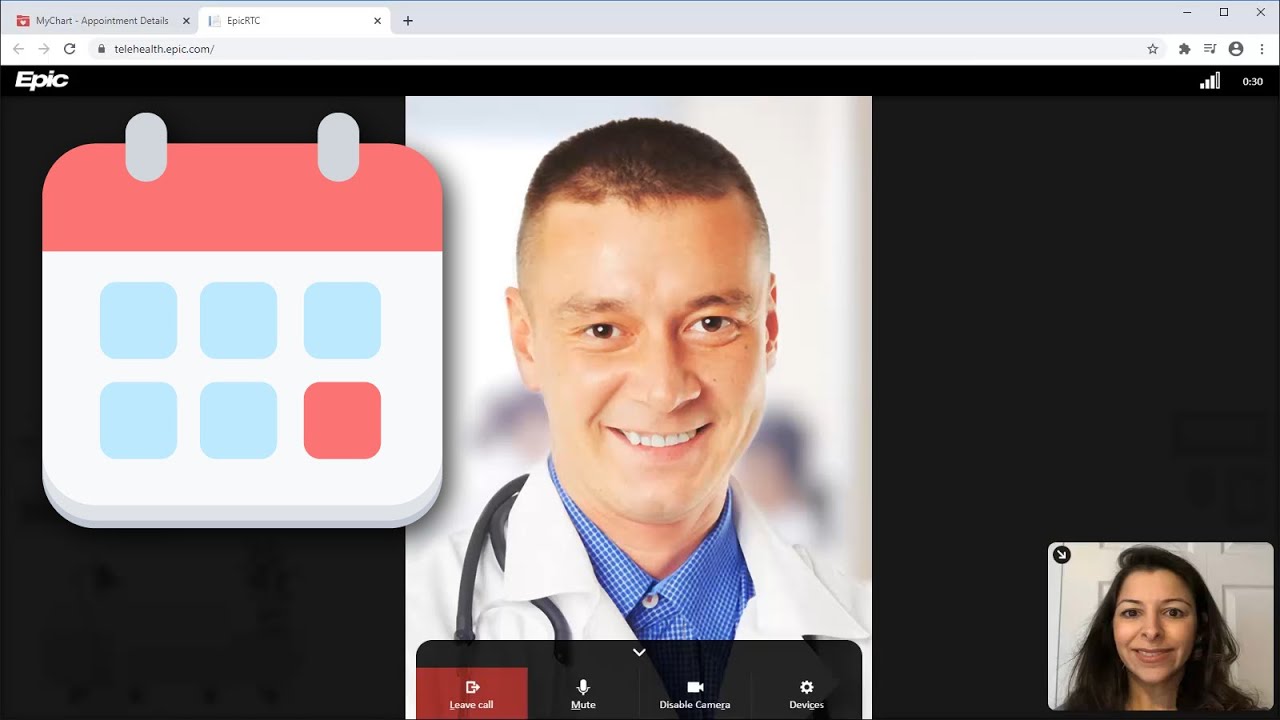Click the Epic logo
This screenshot has height=720, width=1280.
(x=42, y=81)
